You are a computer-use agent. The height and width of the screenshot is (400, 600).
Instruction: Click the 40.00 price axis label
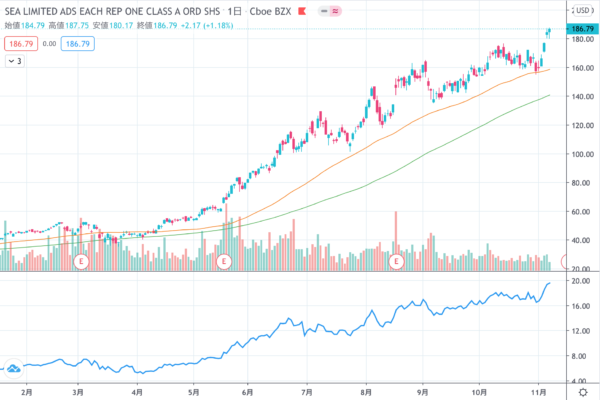tap(581, 240)
